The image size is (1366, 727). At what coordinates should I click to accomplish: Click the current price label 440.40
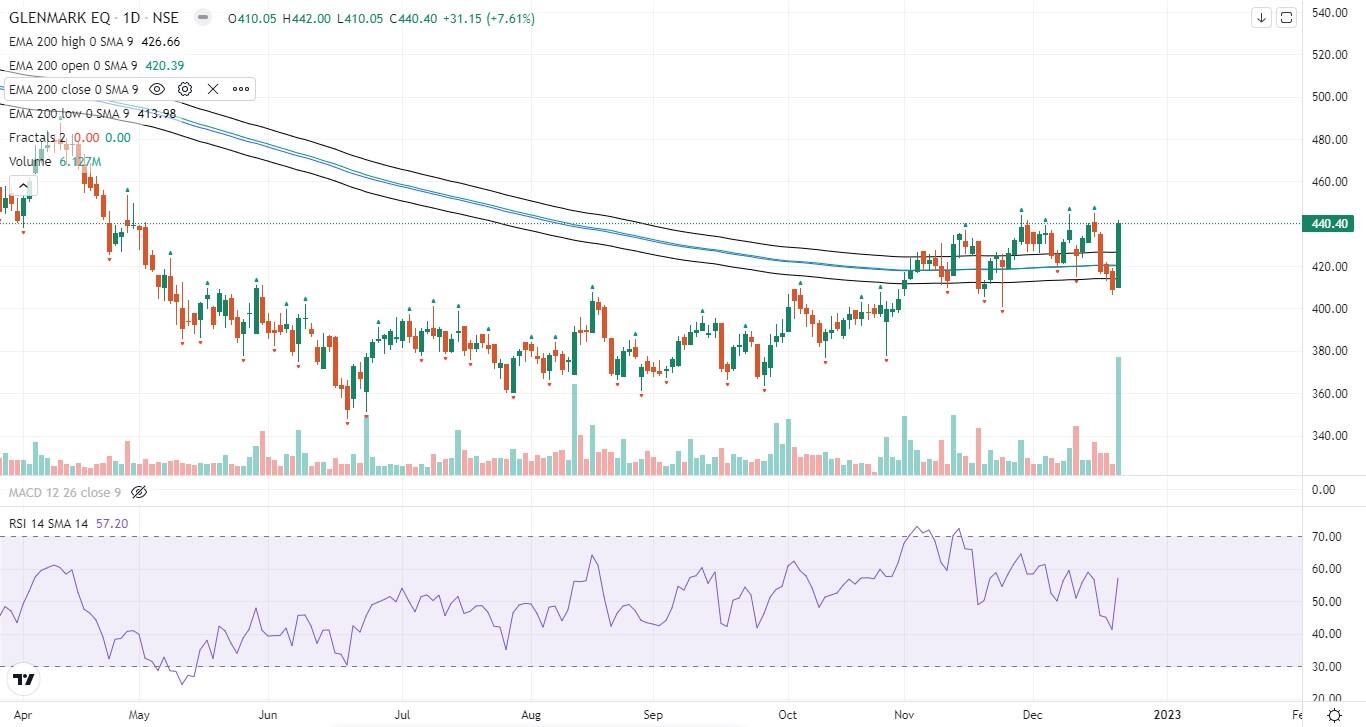tap(1330, 224)
